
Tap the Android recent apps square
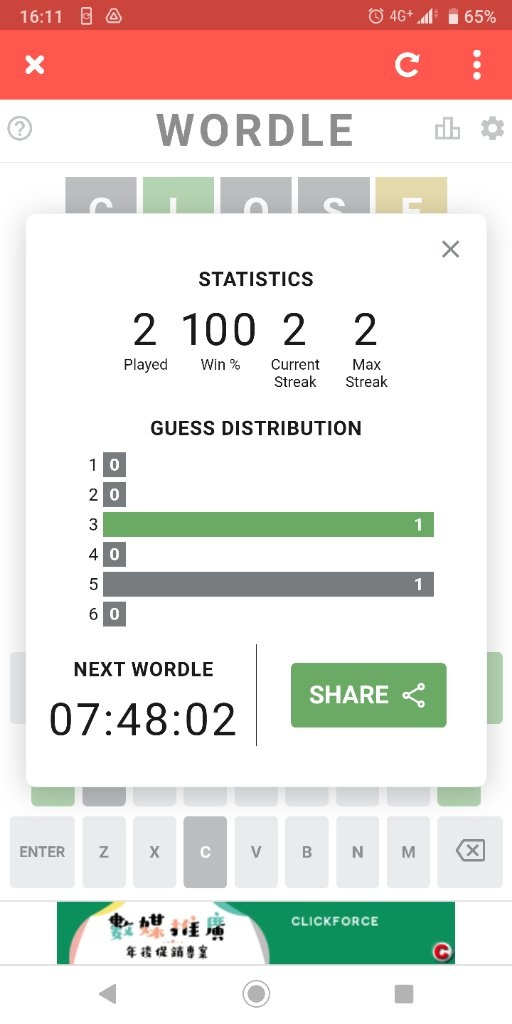(404, 994)
